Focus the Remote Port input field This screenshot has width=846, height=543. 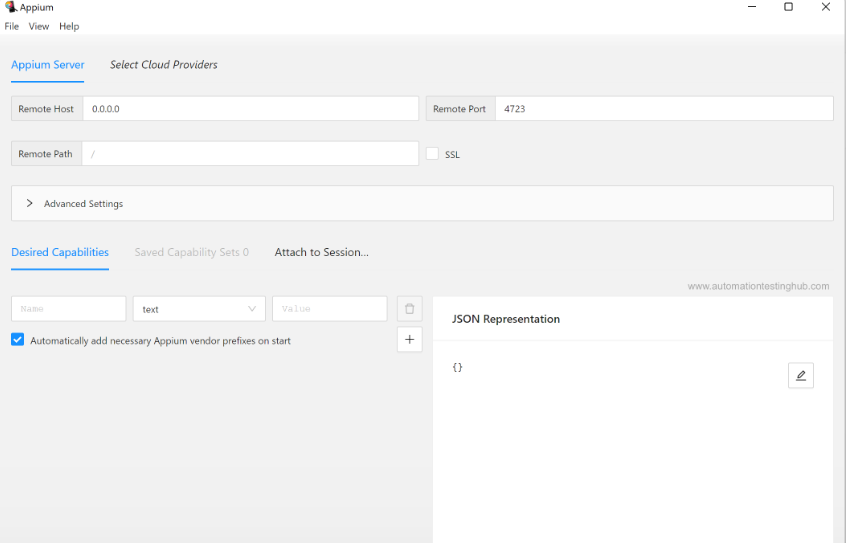click(664, 108)
